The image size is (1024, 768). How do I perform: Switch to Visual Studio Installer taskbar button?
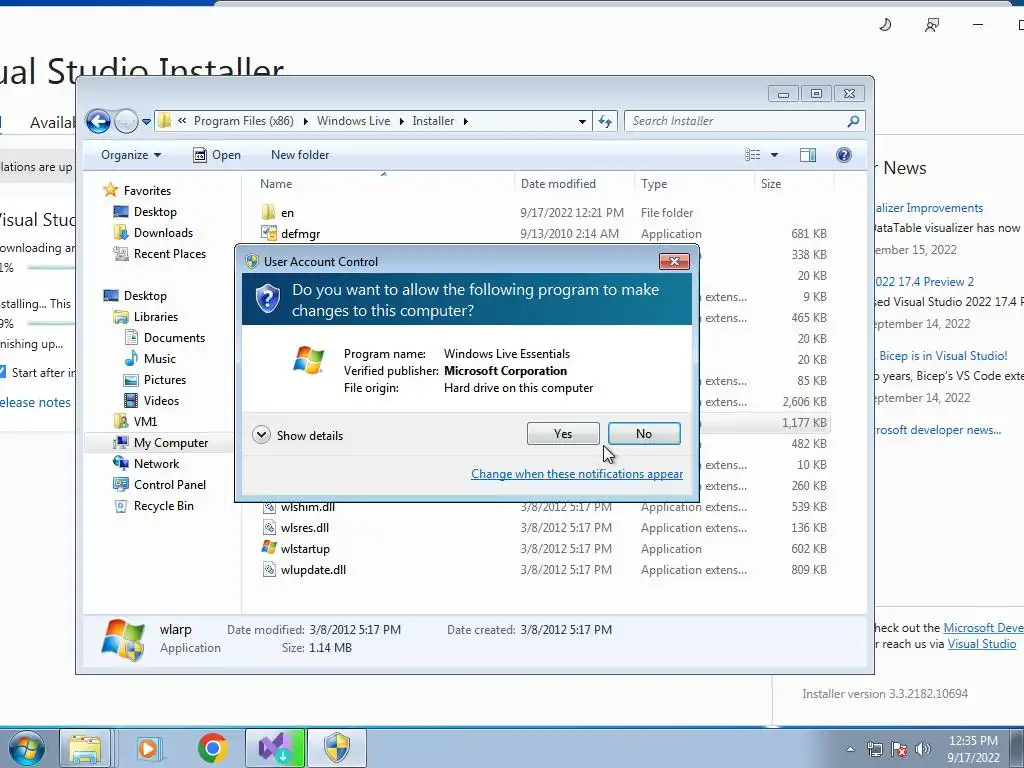274,748
